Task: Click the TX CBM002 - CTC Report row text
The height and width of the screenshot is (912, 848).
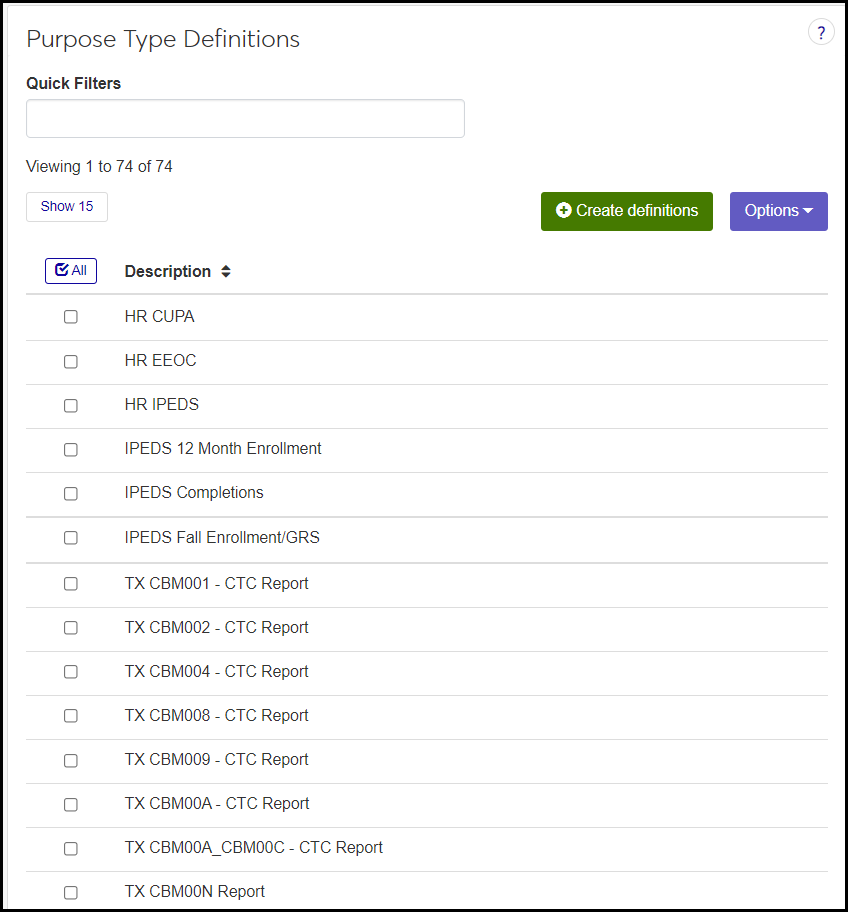Action: click(x=216, y=628)
